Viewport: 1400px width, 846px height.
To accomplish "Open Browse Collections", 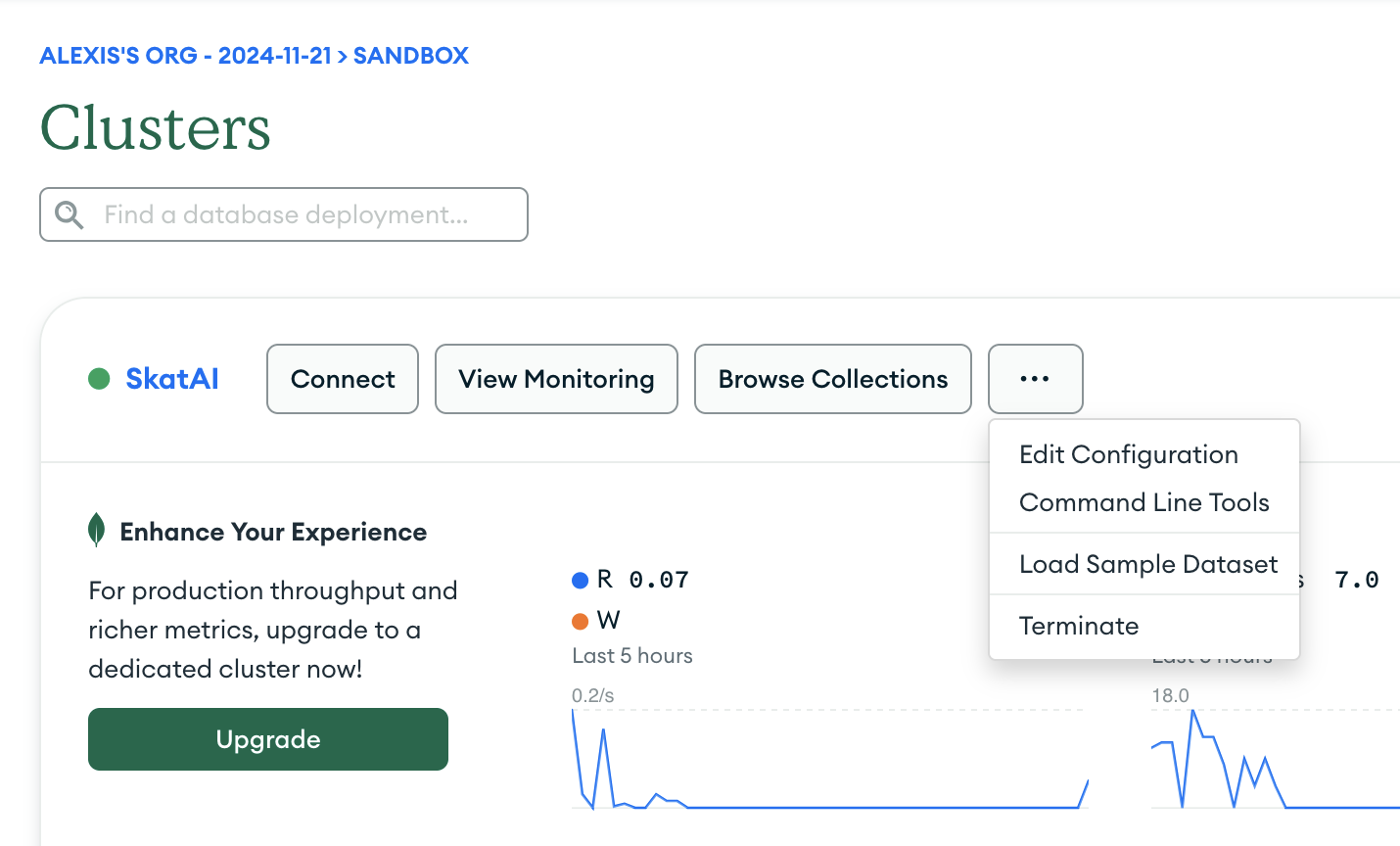I will [832, 379].
